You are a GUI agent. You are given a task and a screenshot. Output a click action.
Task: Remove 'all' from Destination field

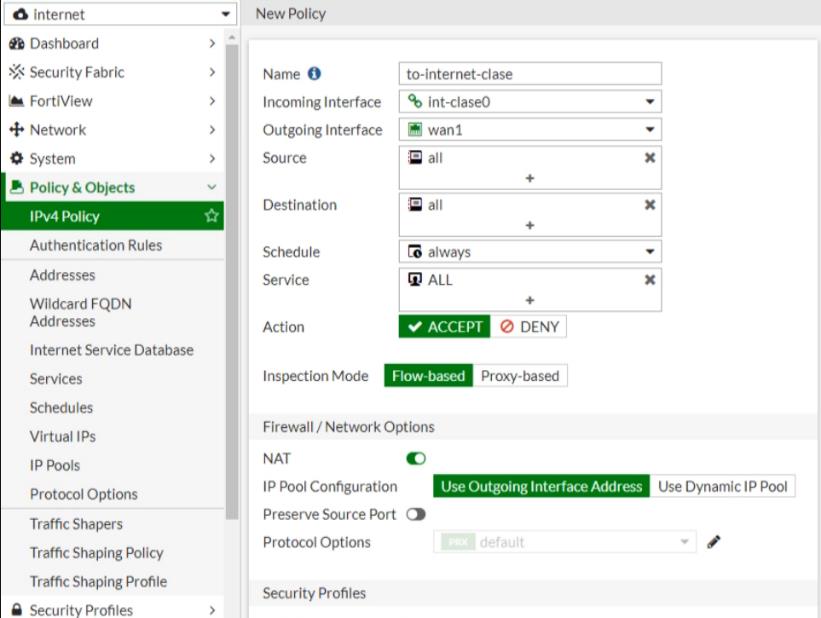tap(650, 205)
